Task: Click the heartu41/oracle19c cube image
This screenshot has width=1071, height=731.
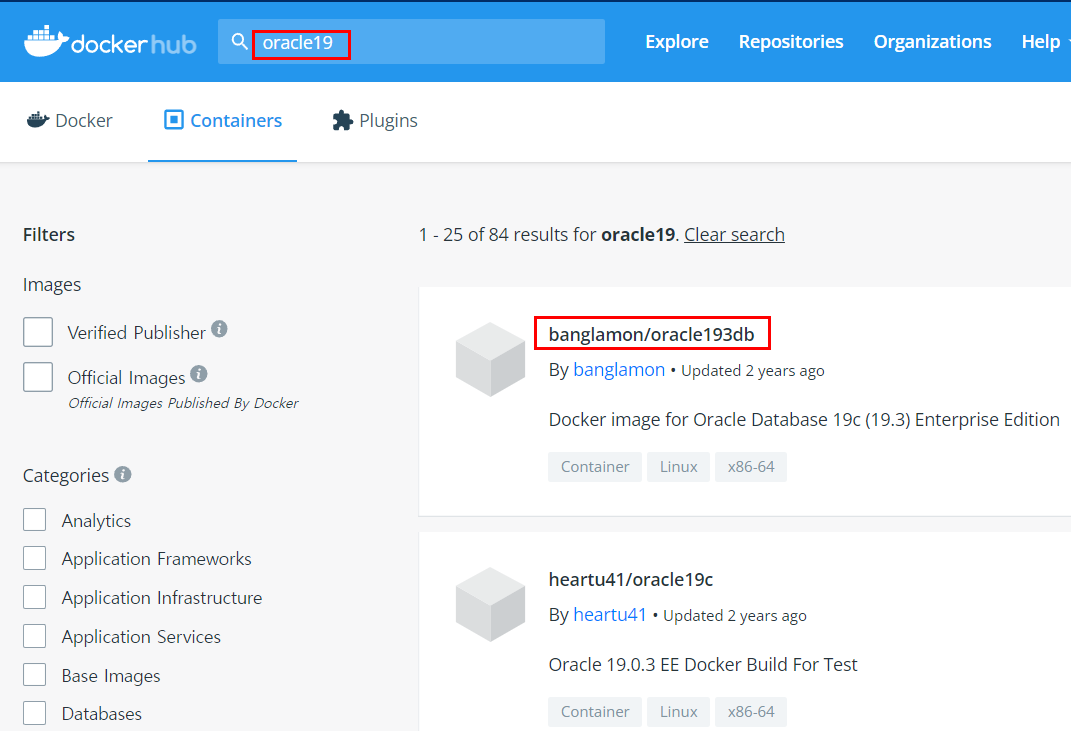Action: [490, 604]
